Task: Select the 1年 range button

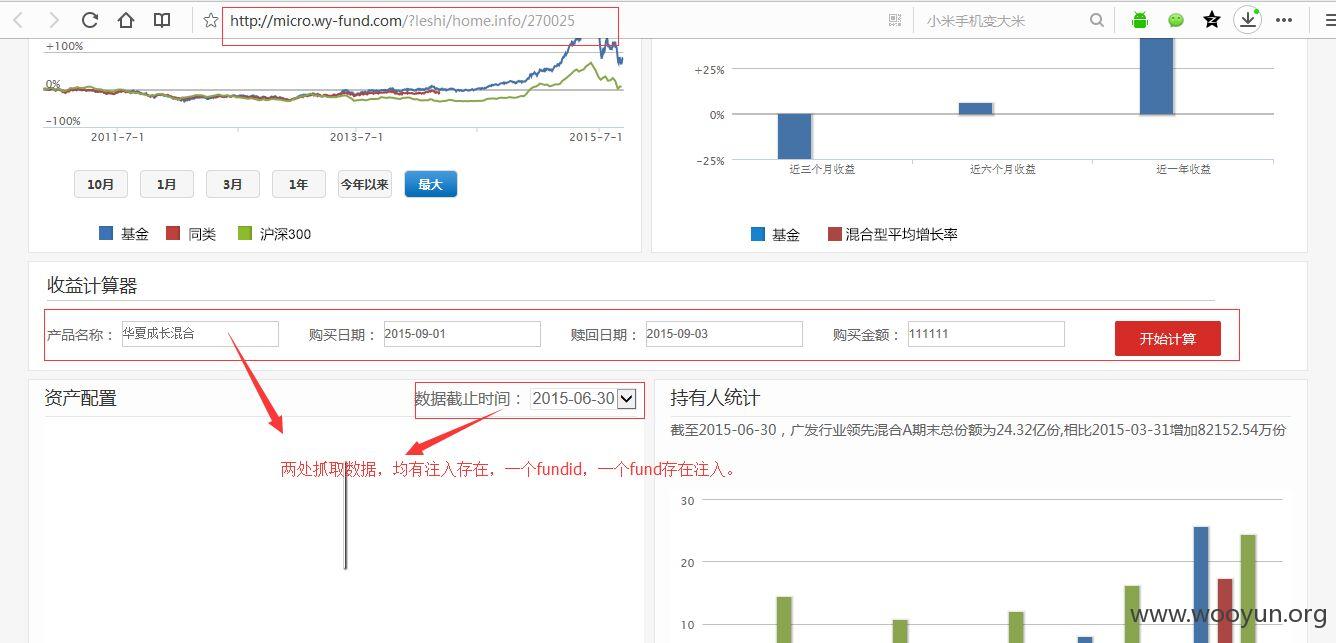Action: tap(299, 184)
